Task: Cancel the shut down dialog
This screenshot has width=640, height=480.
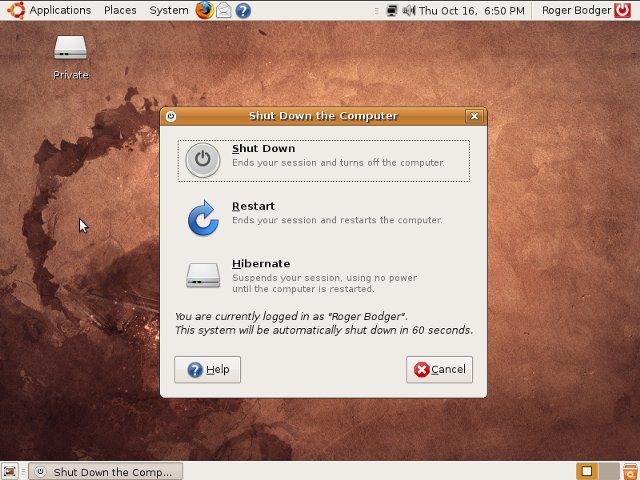Action: pyautogui.click(x=440, y=369)
